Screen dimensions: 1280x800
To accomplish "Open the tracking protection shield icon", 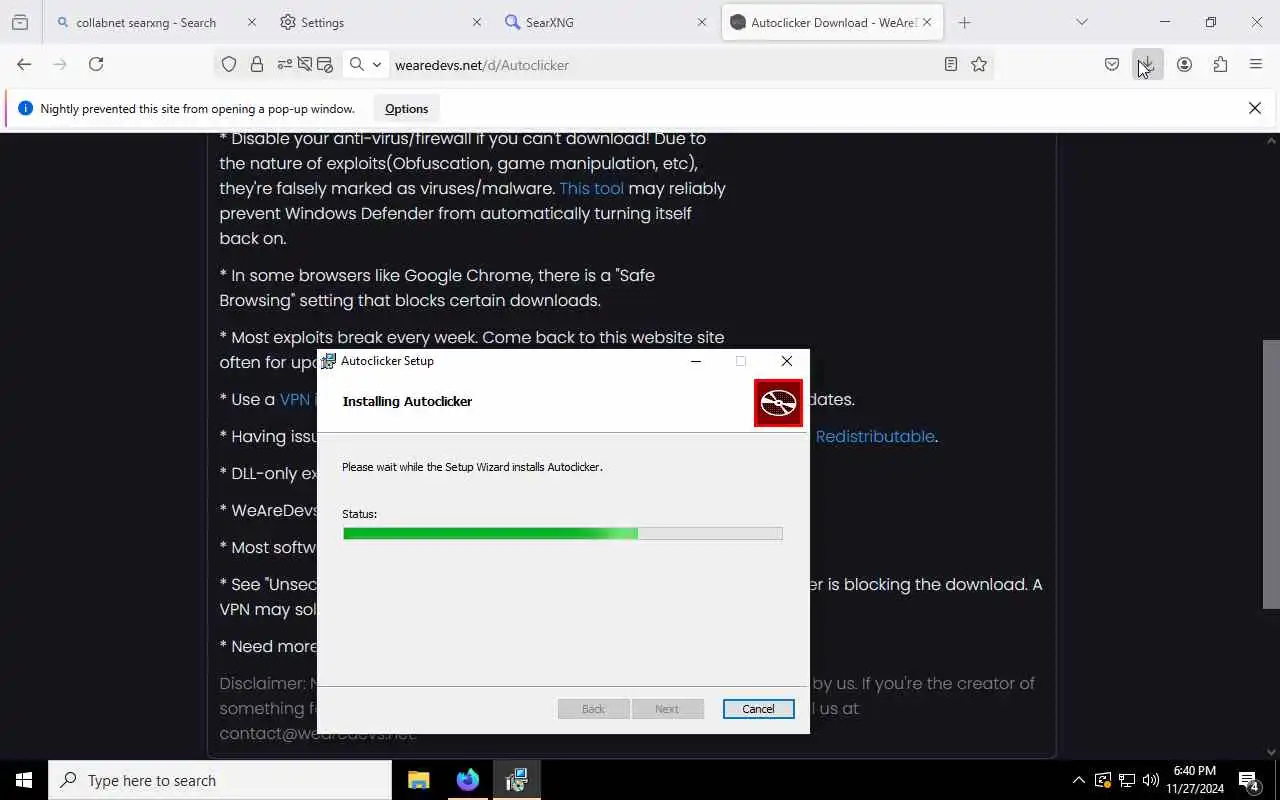I will coord(229,64).
